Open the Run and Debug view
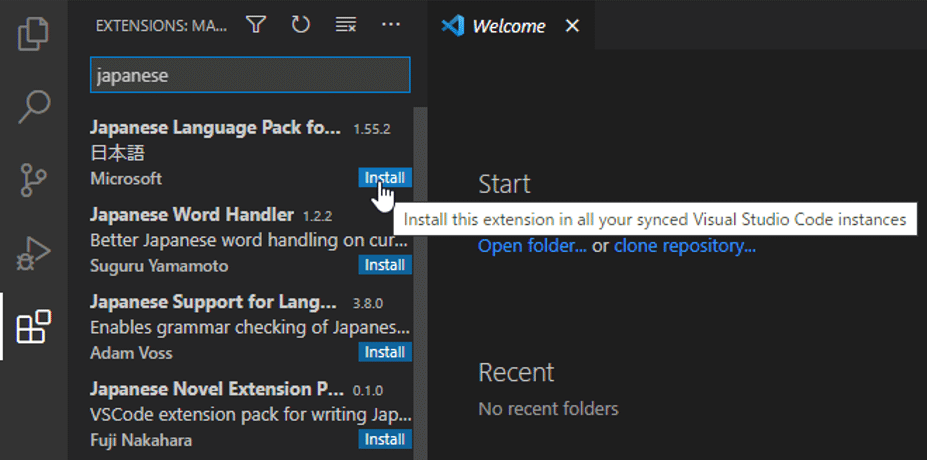927x460 pixels. [x=34, y=254]
